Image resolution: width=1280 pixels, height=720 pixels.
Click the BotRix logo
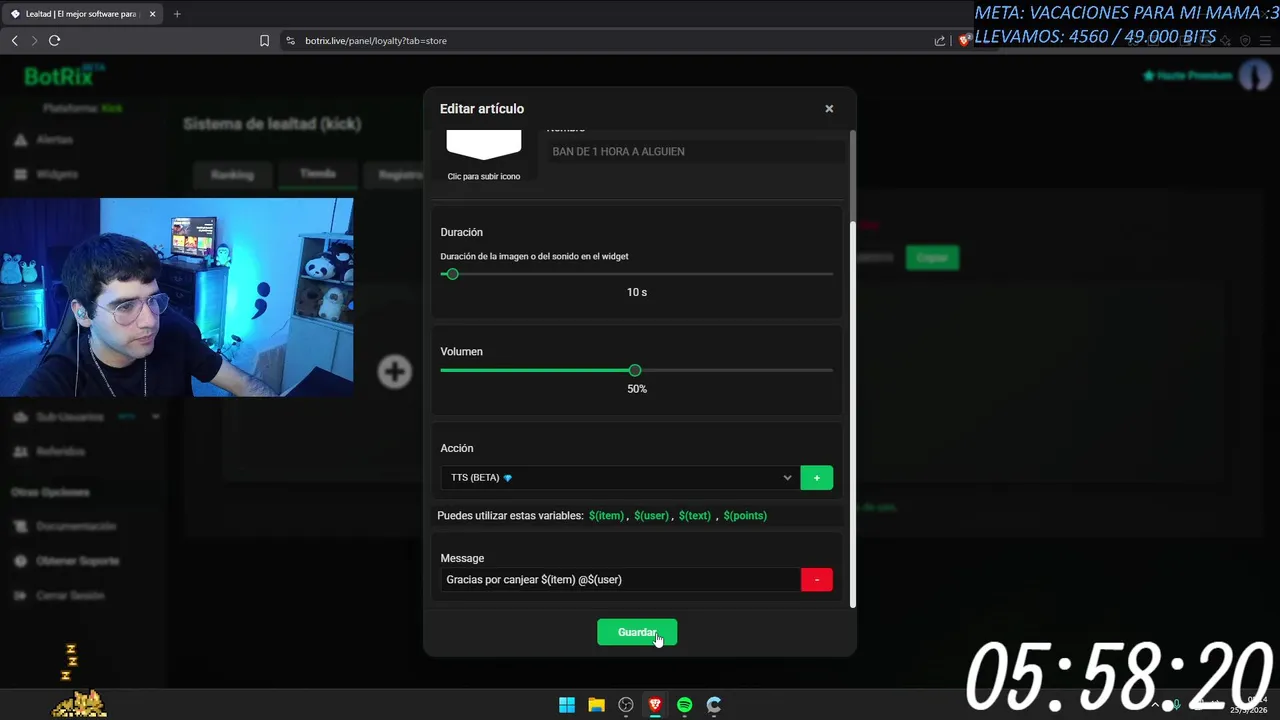click(63, 76)
